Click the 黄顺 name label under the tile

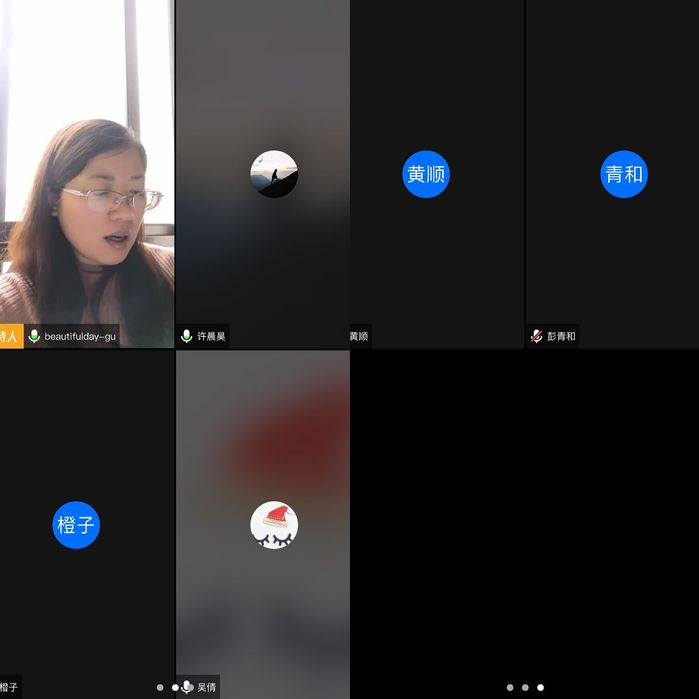(x=359, y=337)
